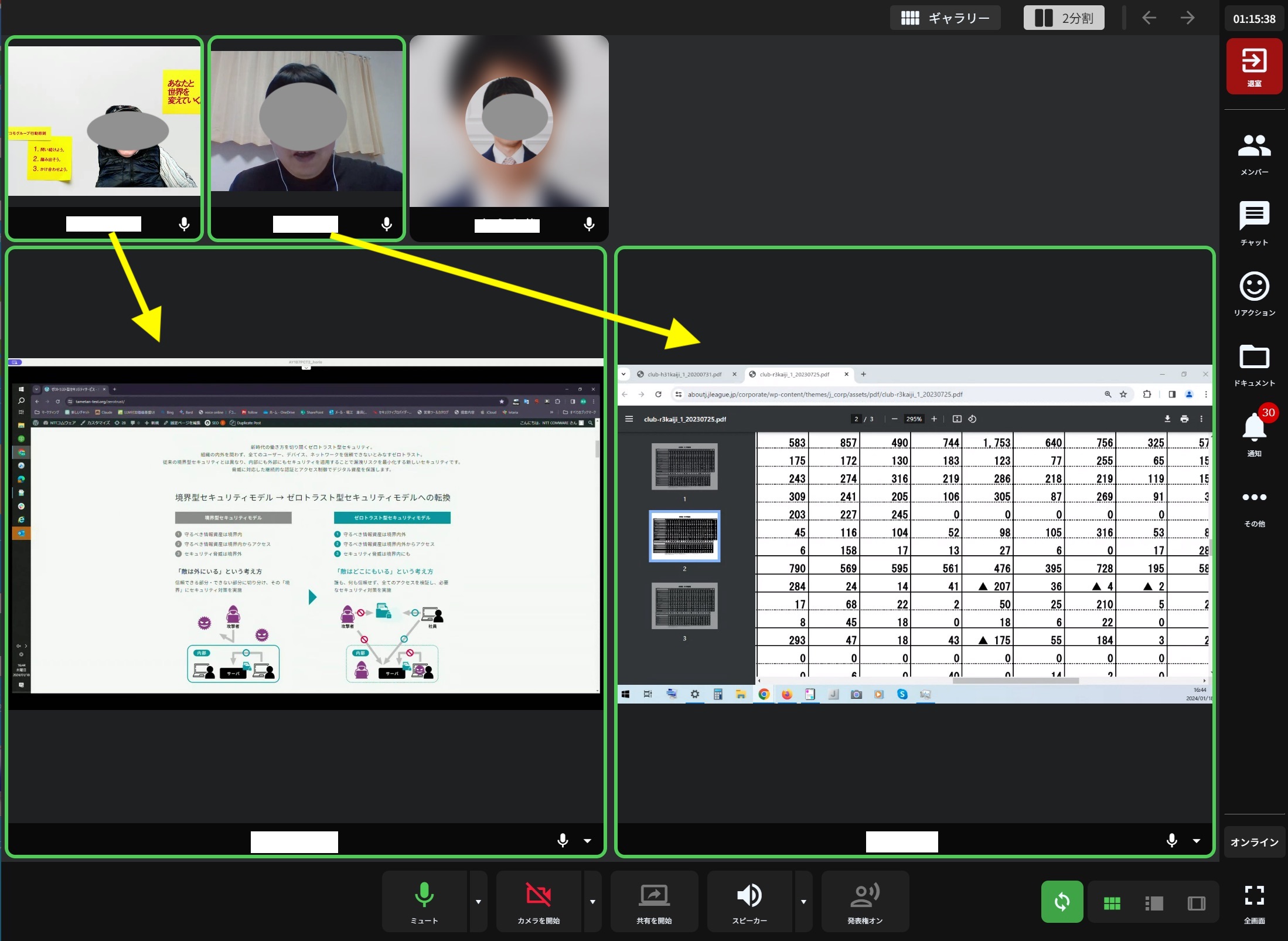
Task: Change the オンライン status
Action: 1254,842
